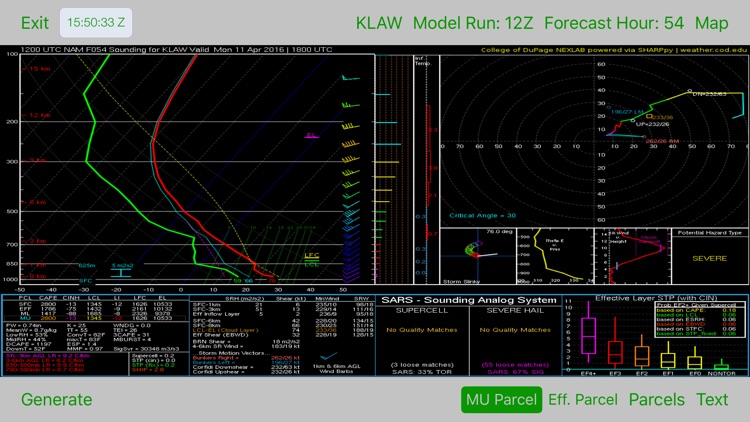
Task: Click the 'DN=232/63' hodograph label
Action: tap(709, 94)
